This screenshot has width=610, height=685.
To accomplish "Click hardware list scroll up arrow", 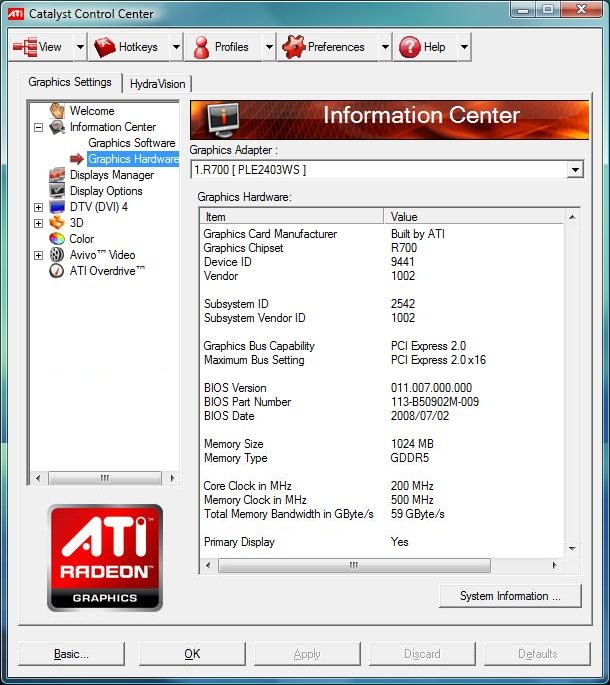I will pyautogui.click(x=572, y=217).
